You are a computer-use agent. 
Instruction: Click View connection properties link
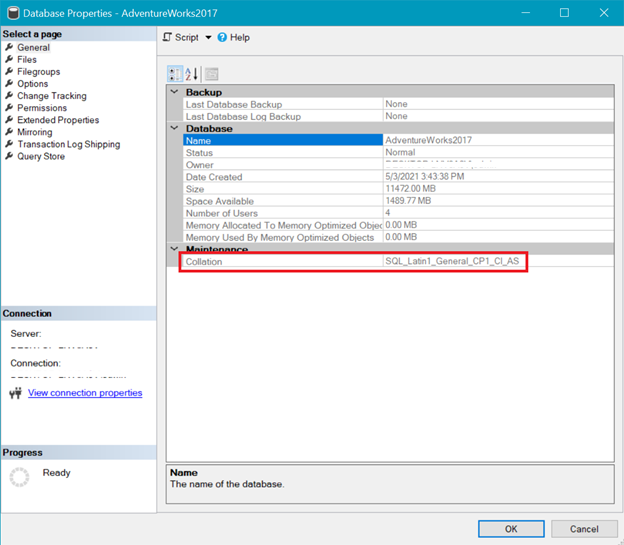(x=85, y=393)
